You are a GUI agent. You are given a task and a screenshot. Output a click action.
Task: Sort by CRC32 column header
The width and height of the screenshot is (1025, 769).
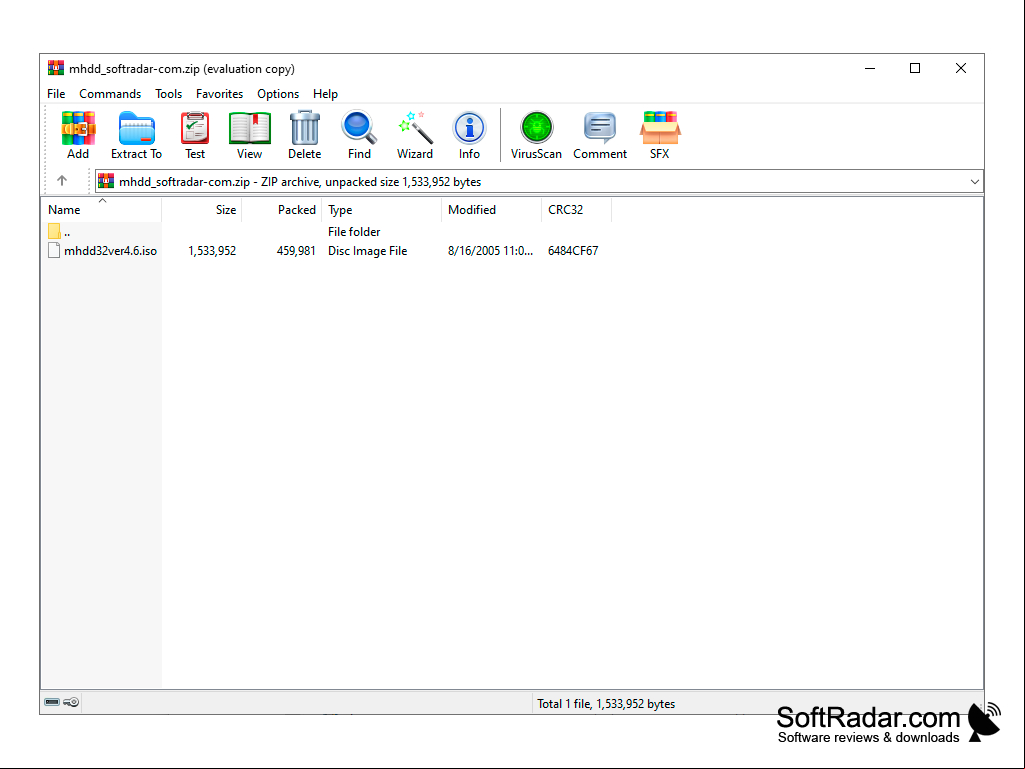click(x=577, y=210)
